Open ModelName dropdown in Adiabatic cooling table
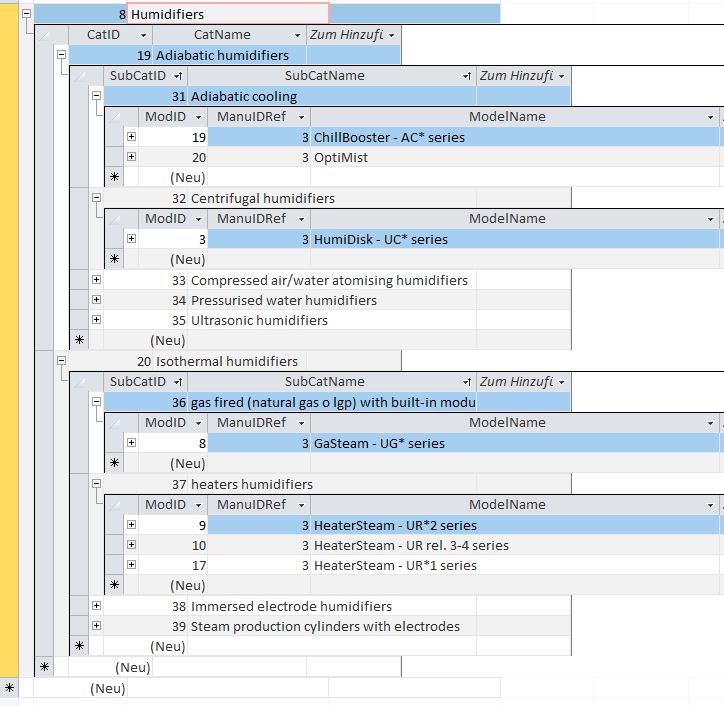Screen dimensions: 724x706 (x=711, y=117)
